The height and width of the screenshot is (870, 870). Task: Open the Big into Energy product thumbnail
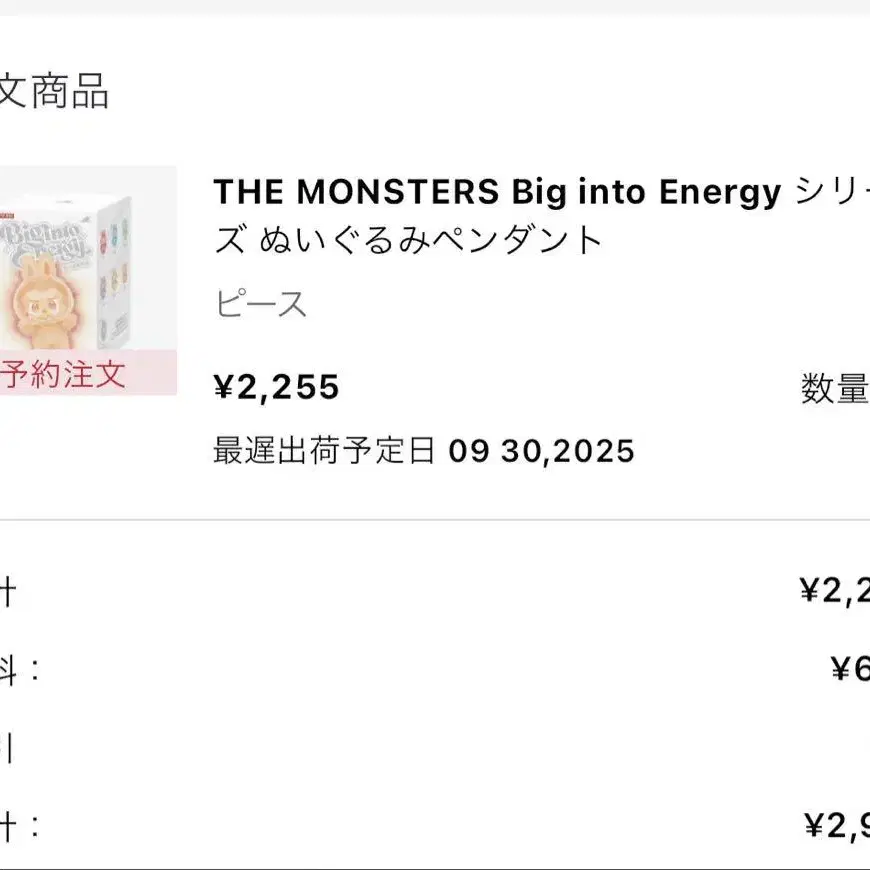88,280
